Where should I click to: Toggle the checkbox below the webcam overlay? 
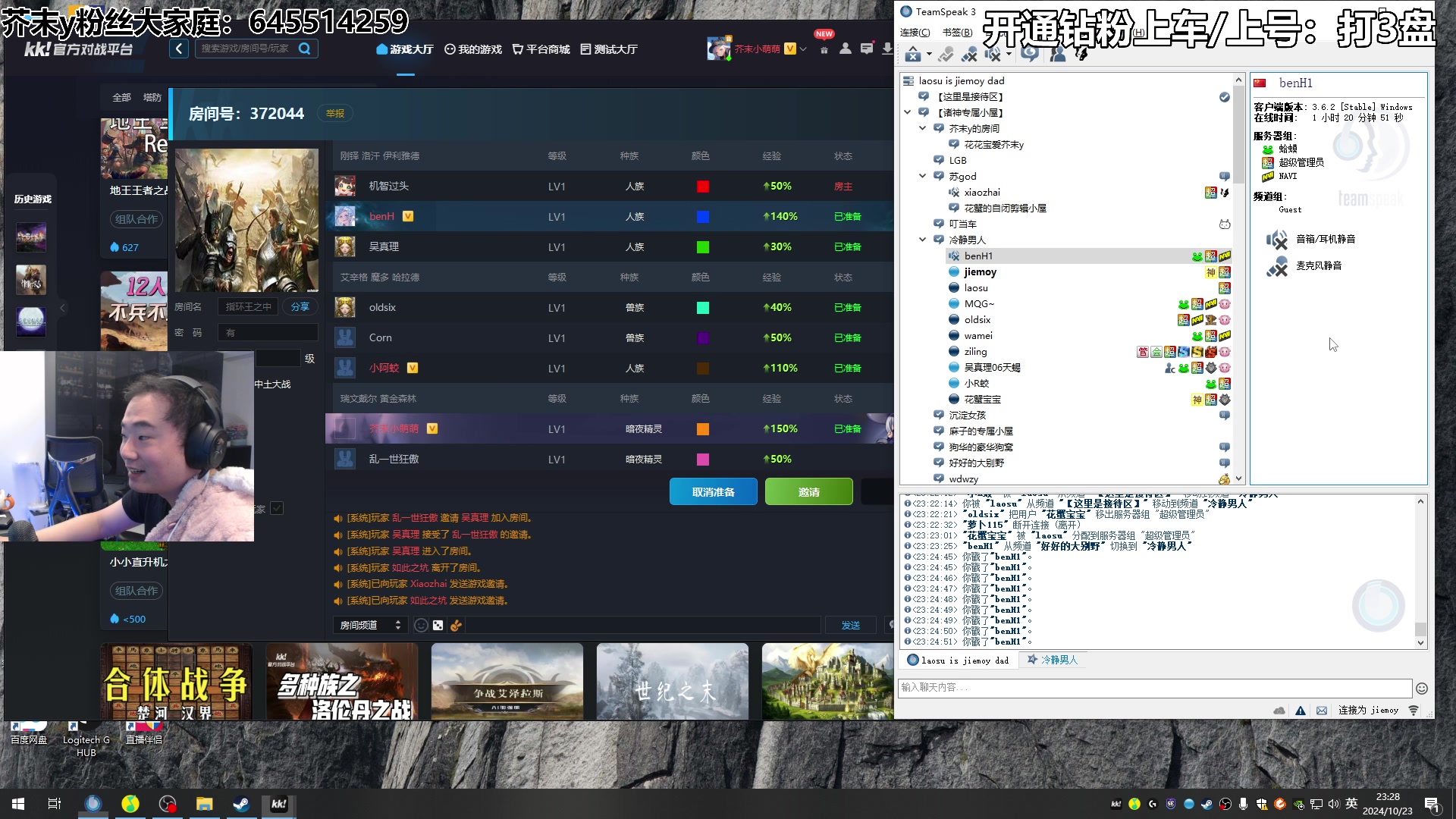click(277, 509)
